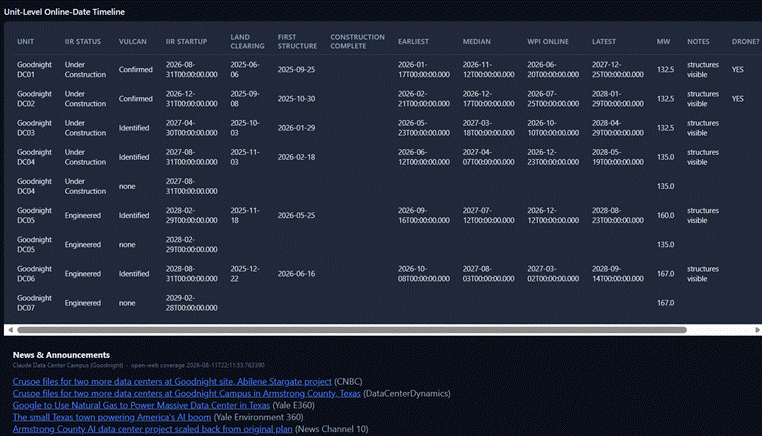The width and height of the screenshot is (762, 436).
Task: Click the LATEST column header
Action: tap(604, 42)
